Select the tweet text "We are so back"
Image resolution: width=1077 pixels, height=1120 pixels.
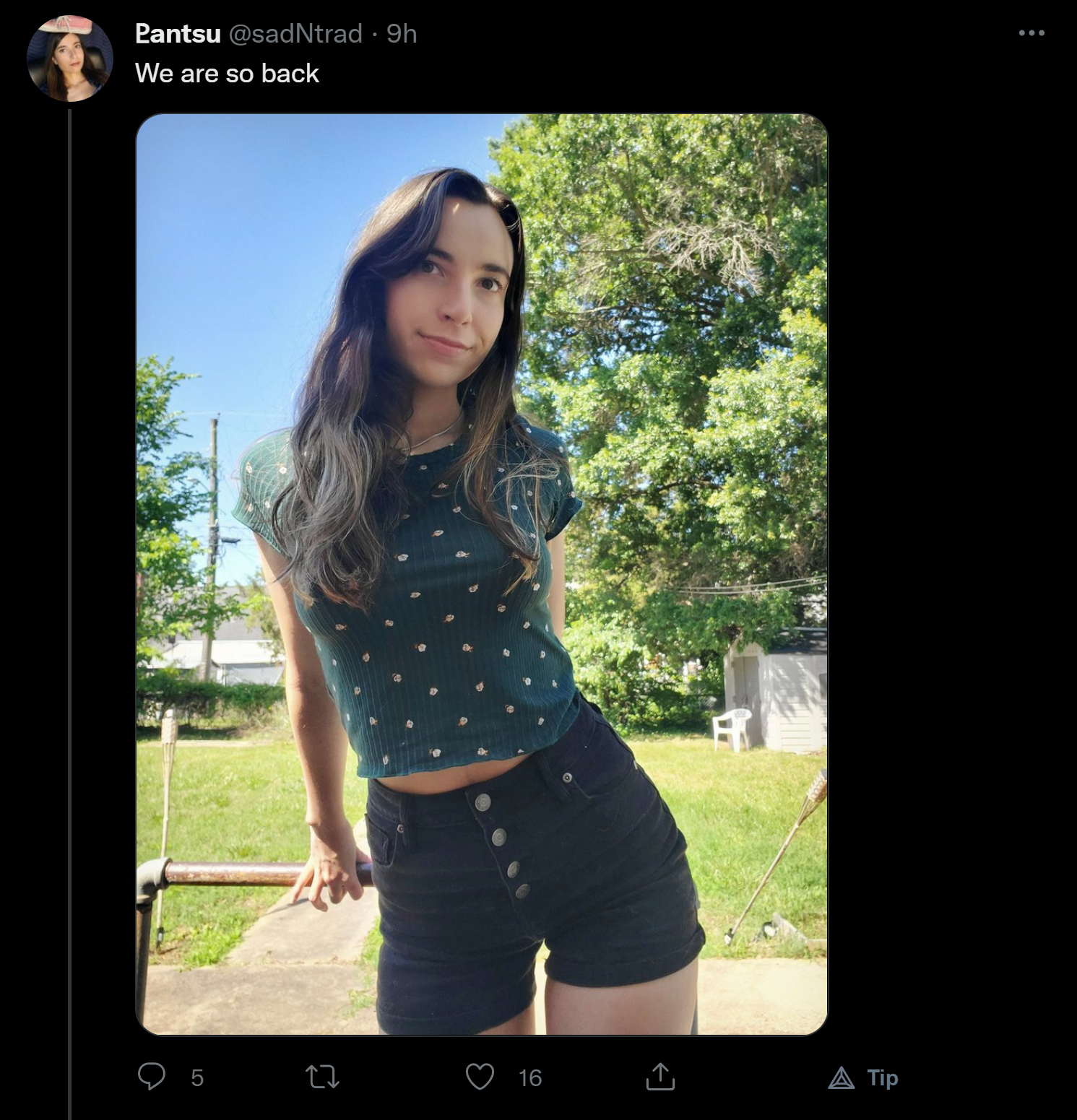point(227,73)
